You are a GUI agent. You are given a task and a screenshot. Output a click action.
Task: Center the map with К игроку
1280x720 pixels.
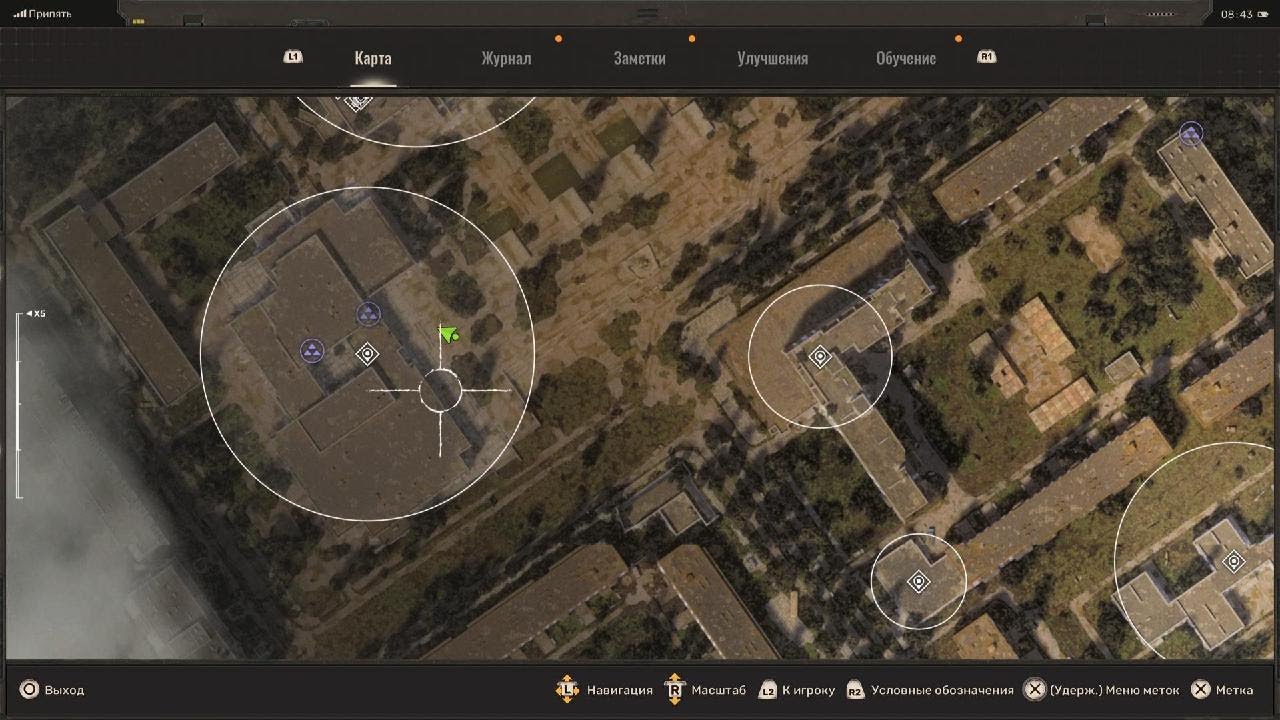click(808, 690)
